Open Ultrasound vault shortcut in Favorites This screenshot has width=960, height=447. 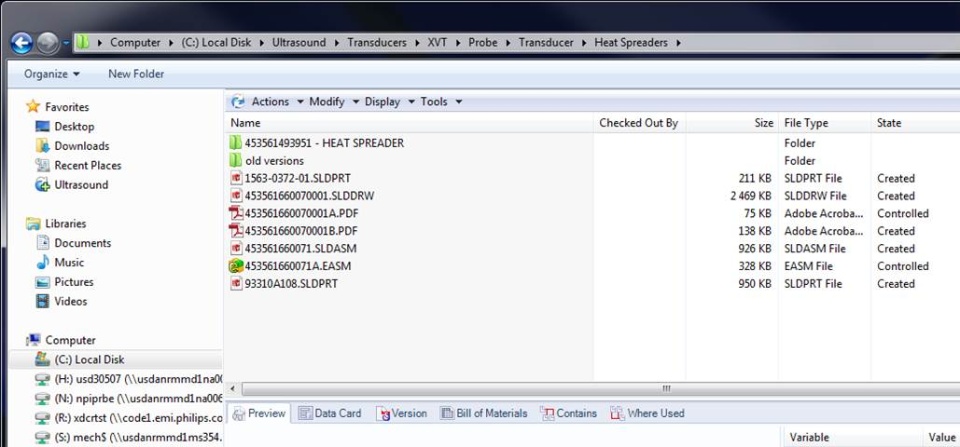click(81, 184)
